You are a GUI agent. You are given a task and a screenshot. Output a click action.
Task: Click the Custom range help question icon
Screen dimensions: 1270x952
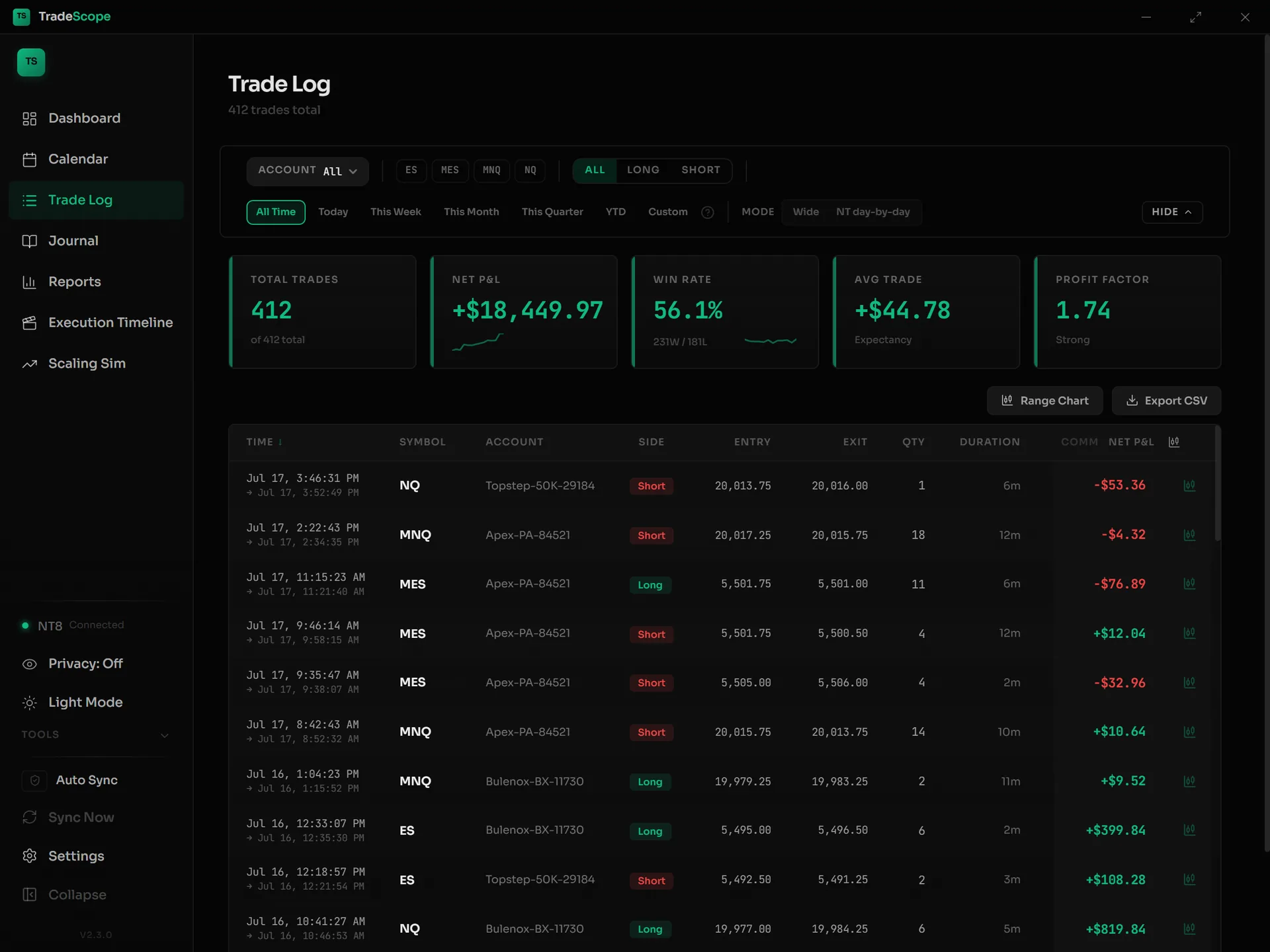tap(707, 212)
